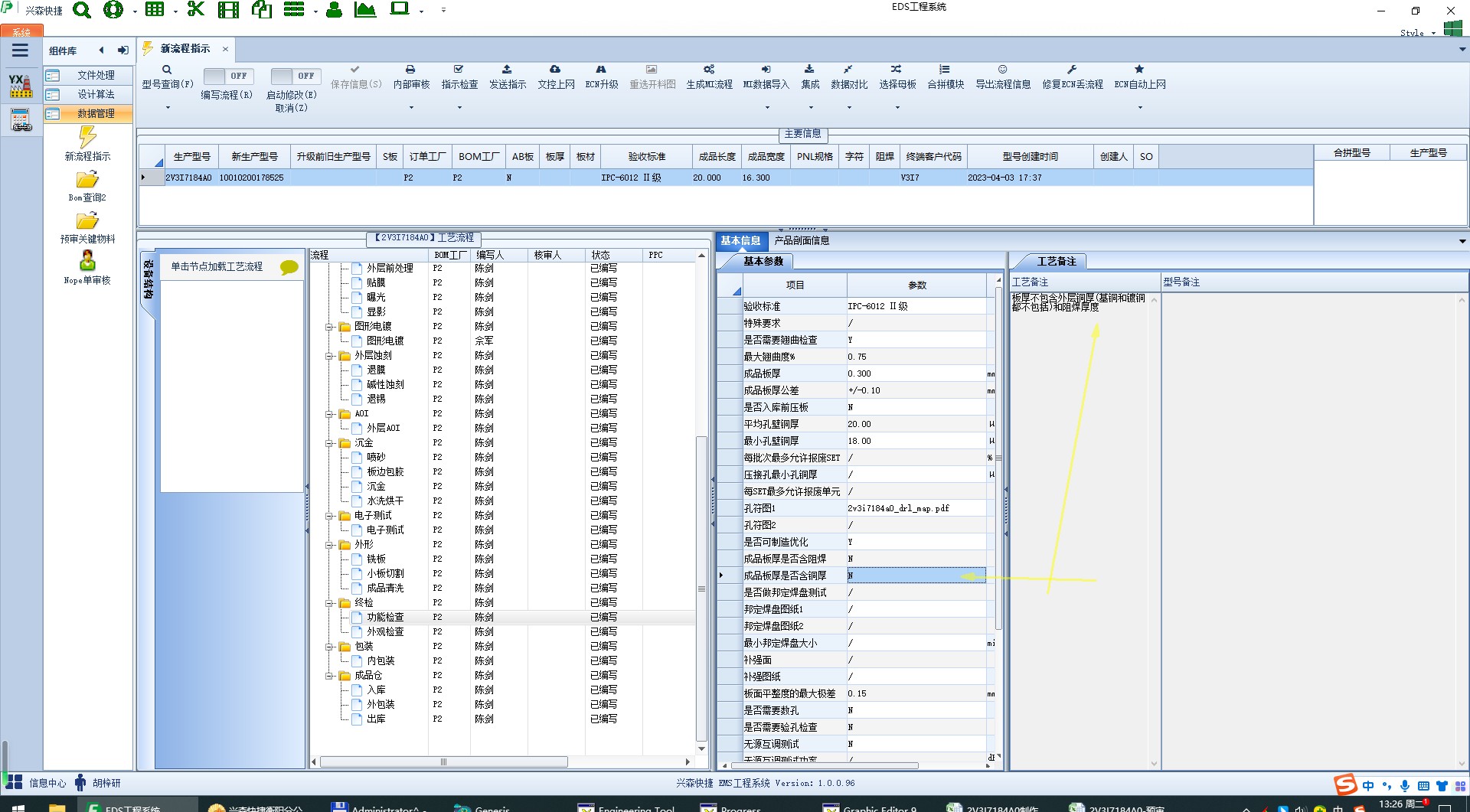Click the magnifier search icon in the title bar
The width and height of the screenshot is (1470, 812).
[81, 10]
